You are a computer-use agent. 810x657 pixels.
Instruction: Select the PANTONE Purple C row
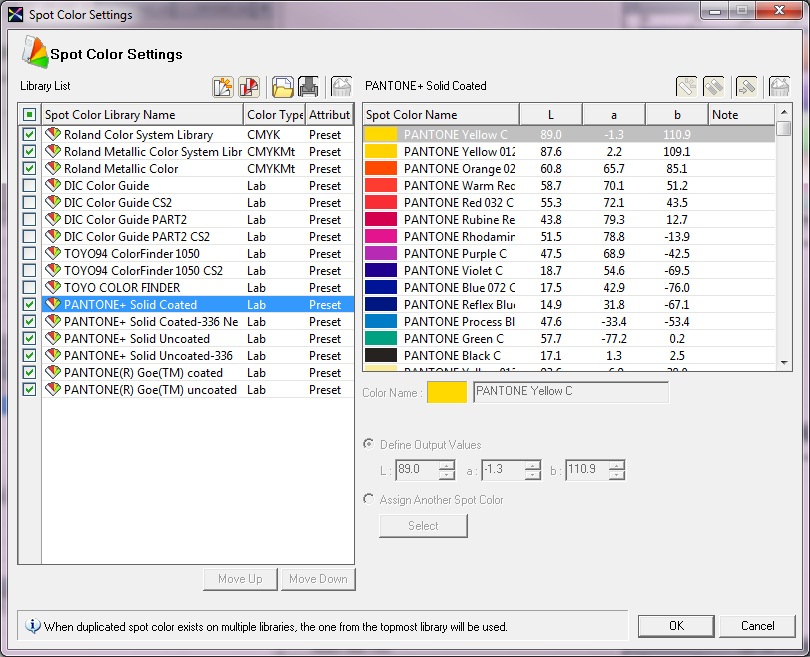(569, 254)
